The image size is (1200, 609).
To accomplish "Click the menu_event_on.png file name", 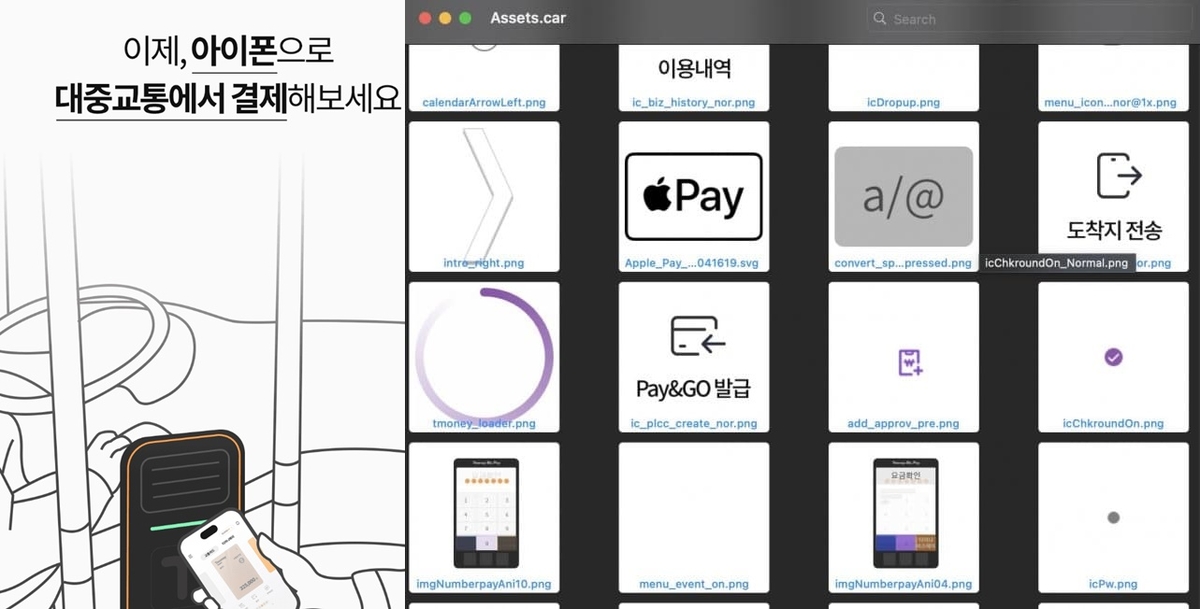I will point(694,584).
